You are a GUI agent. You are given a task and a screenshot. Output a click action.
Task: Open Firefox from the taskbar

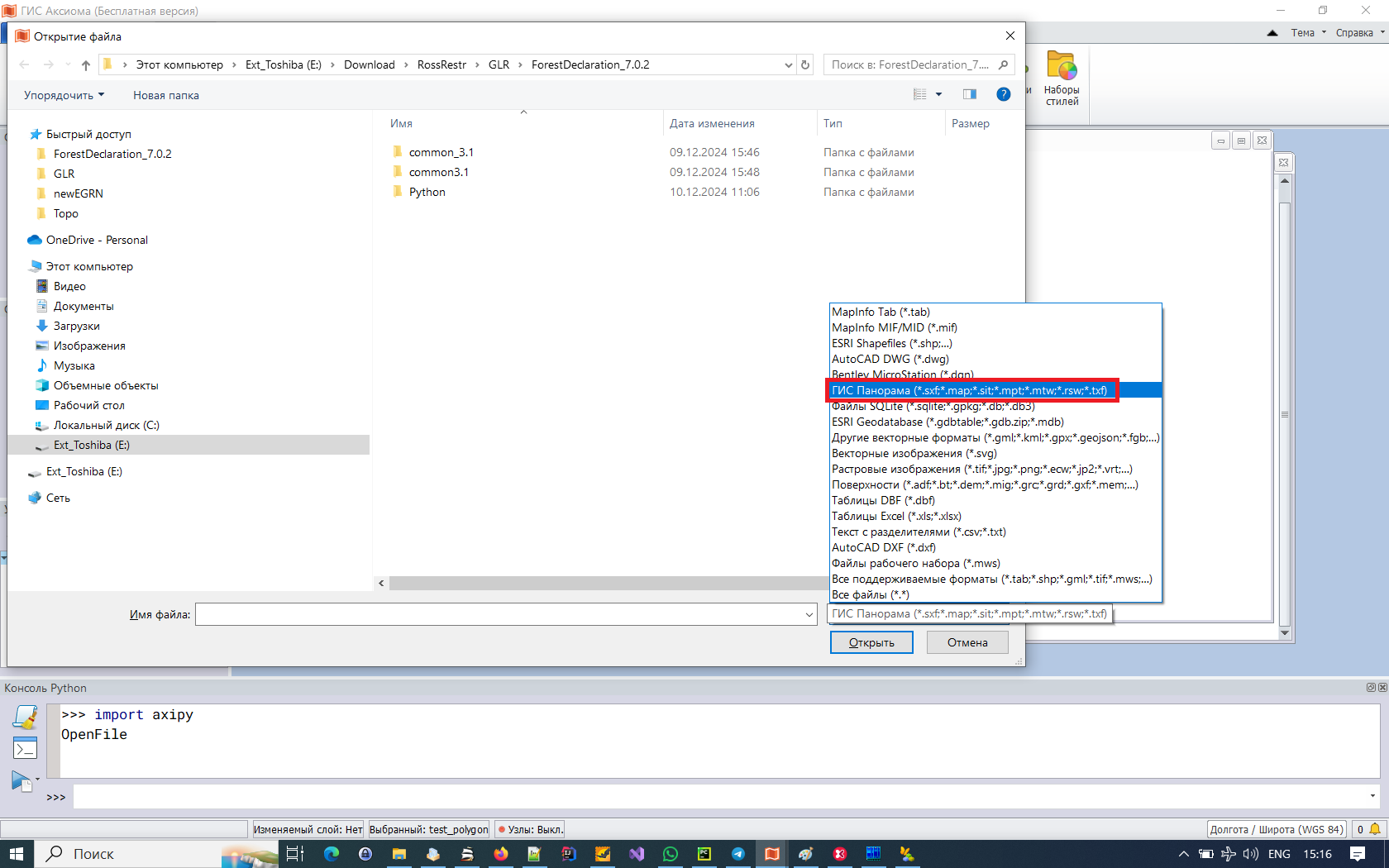point(501,854)
